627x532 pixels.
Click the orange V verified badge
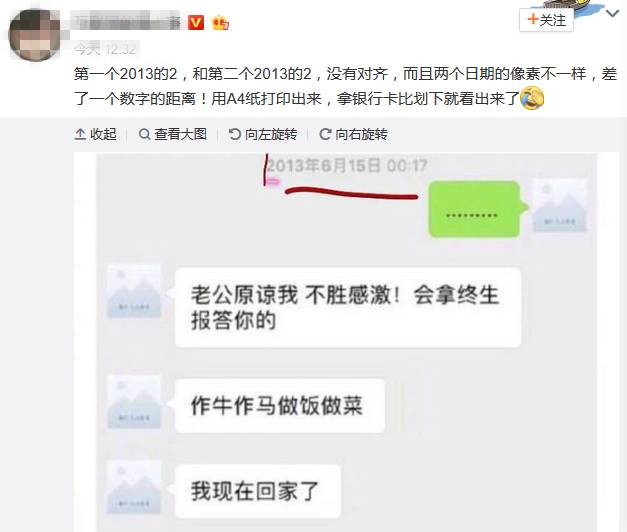[x=196, y=22]
